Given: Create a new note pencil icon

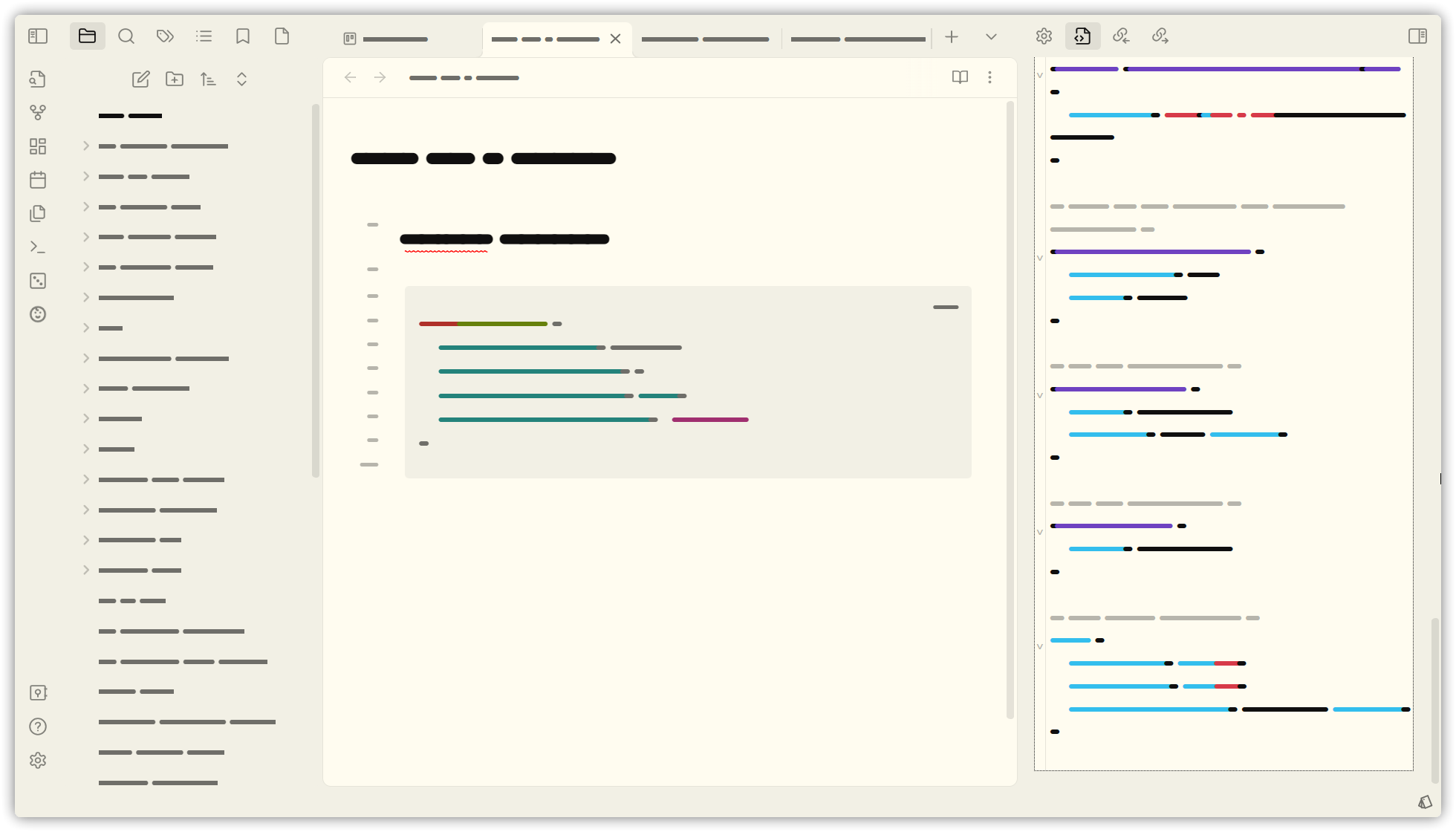Looking at the screenshot, I should [x=140, y=79].
